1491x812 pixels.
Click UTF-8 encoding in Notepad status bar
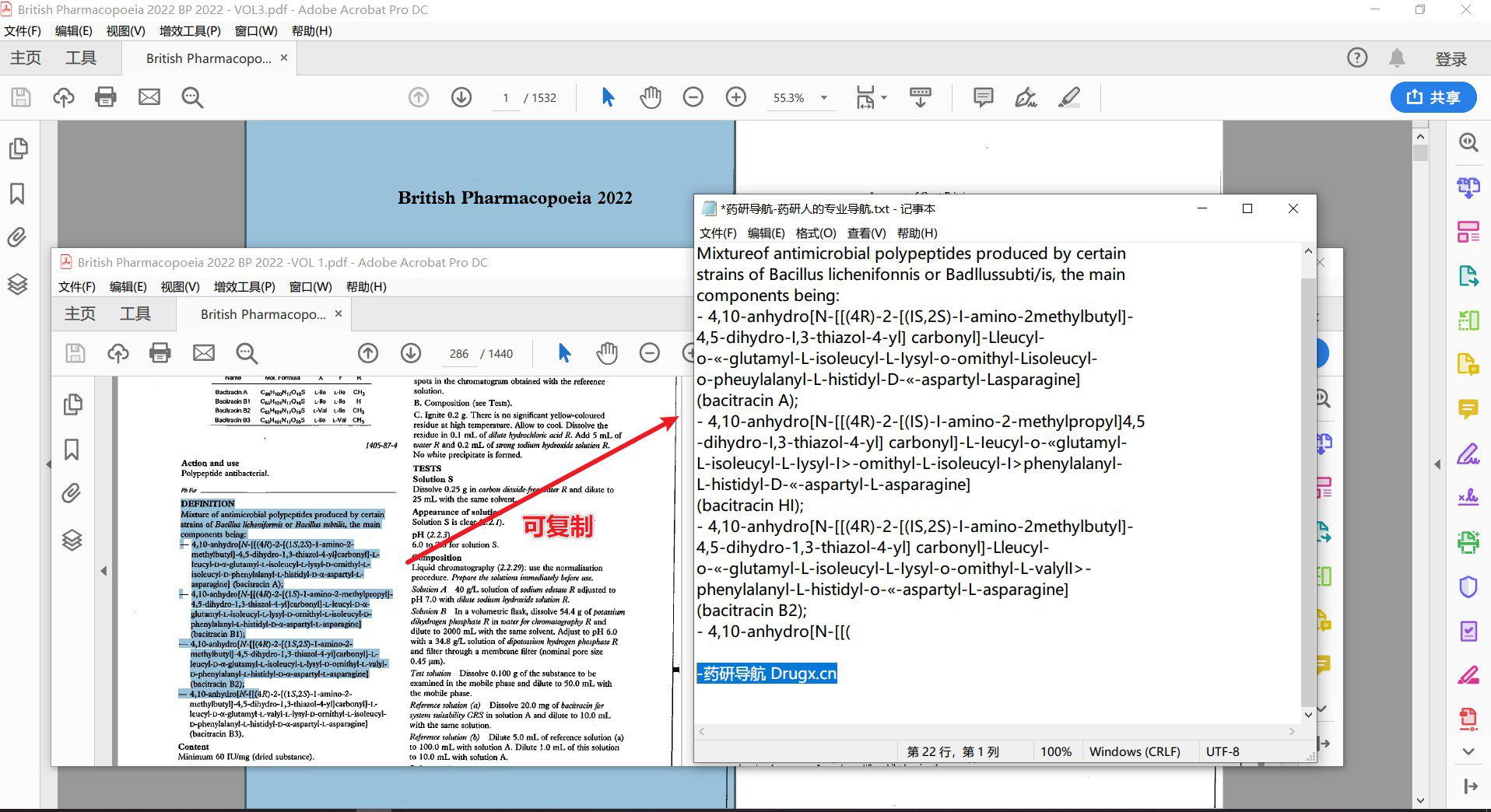[x=1223, y=752]
